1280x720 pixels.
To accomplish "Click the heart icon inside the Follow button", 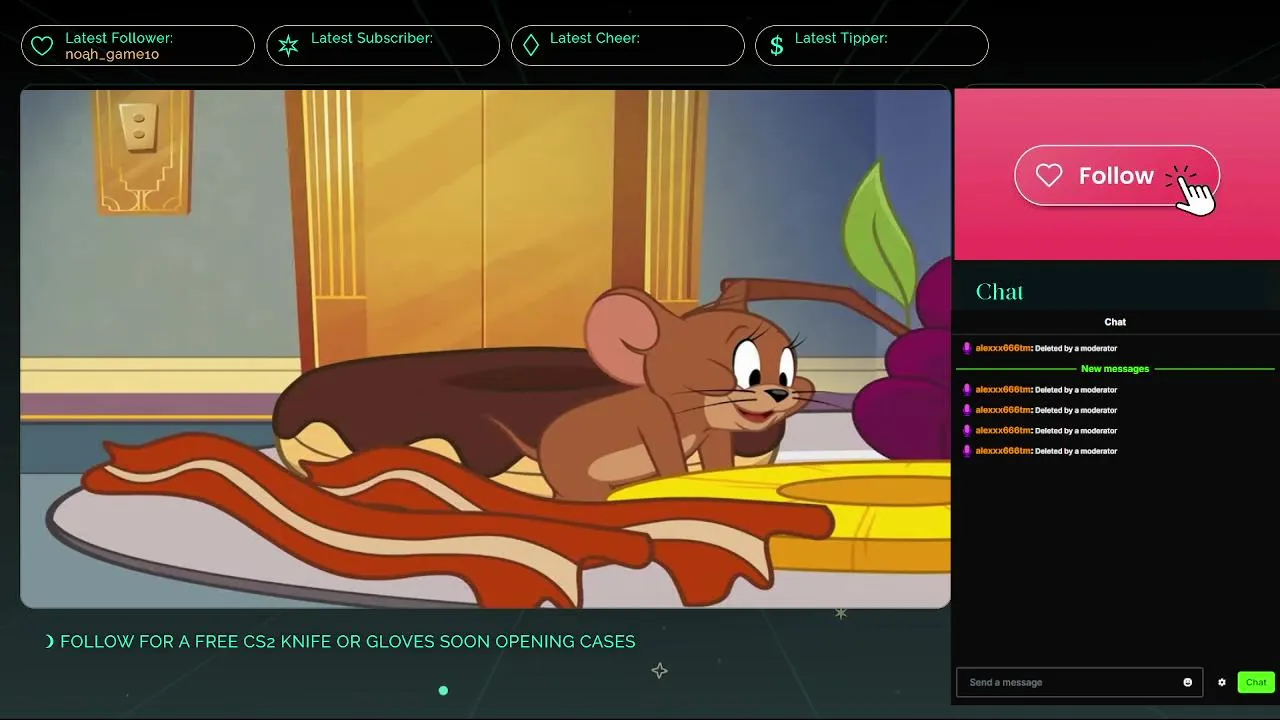I will (1049, 176).
